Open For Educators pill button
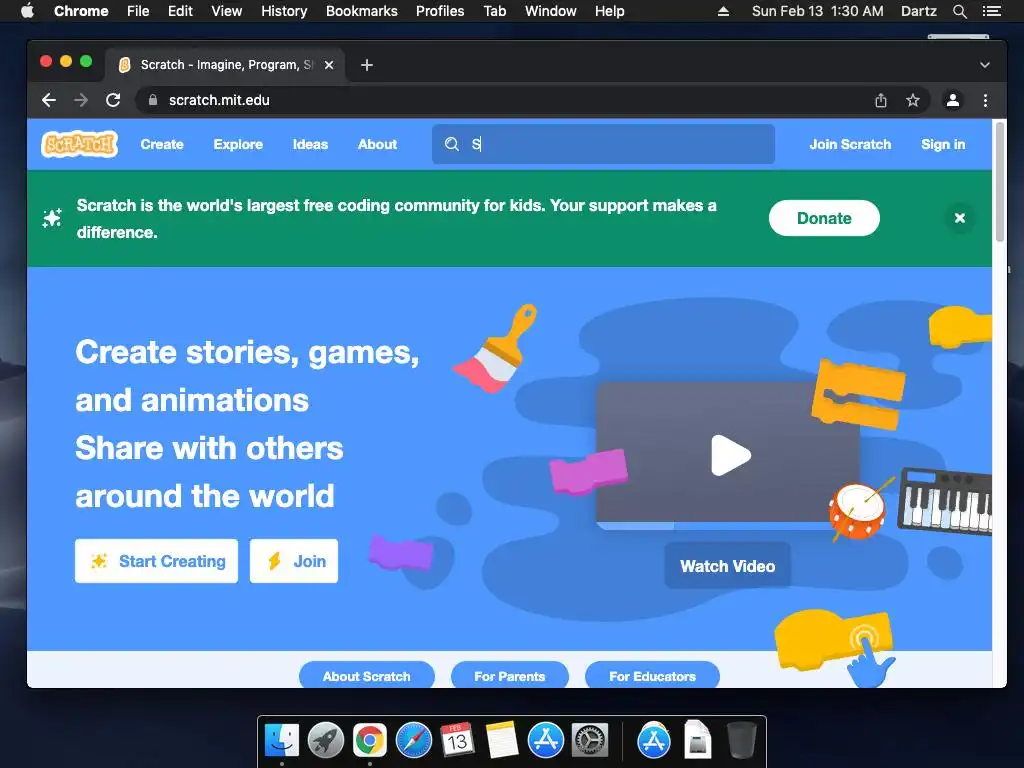Viewport: 1024px width, 768px height. 652,676
